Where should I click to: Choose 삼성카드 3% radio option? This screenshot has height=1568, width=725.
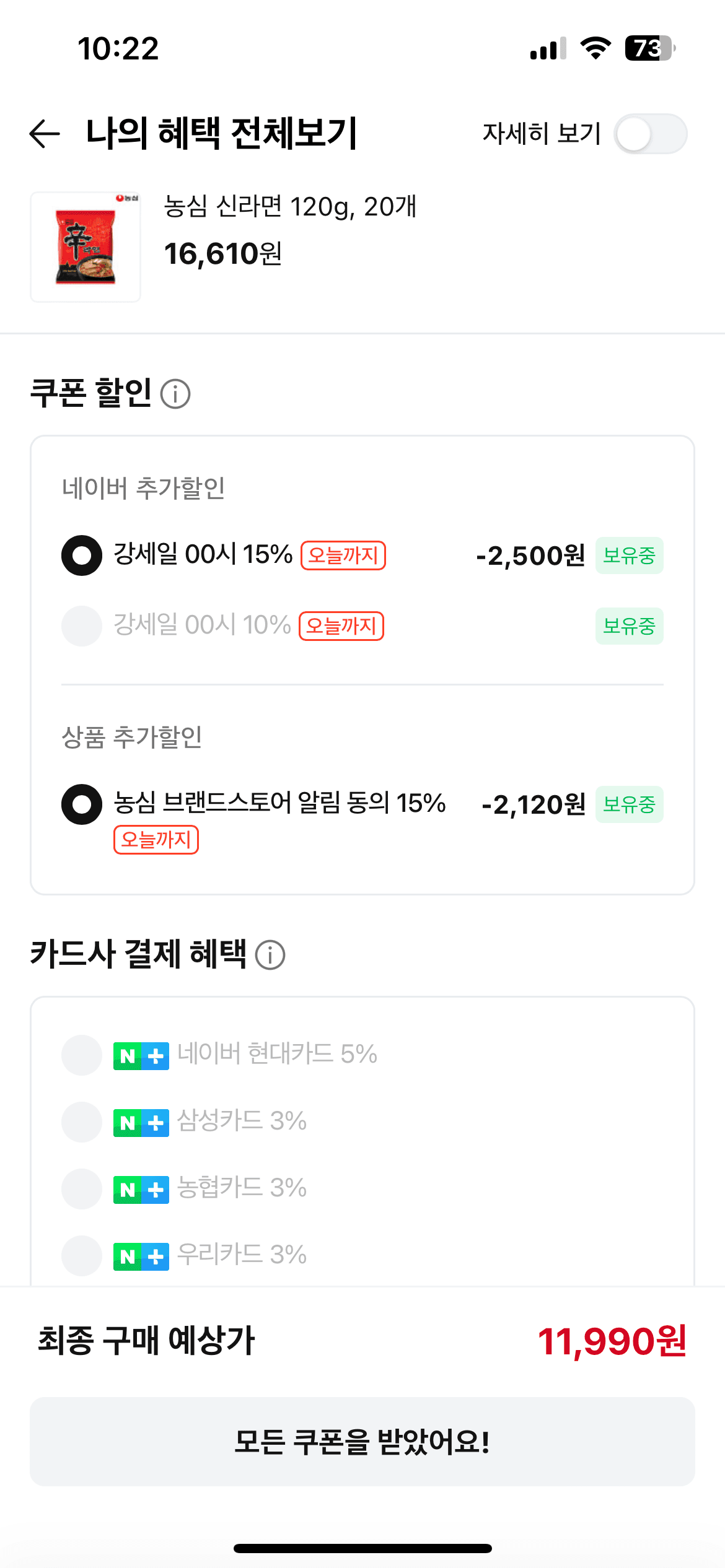[82, 1122]
